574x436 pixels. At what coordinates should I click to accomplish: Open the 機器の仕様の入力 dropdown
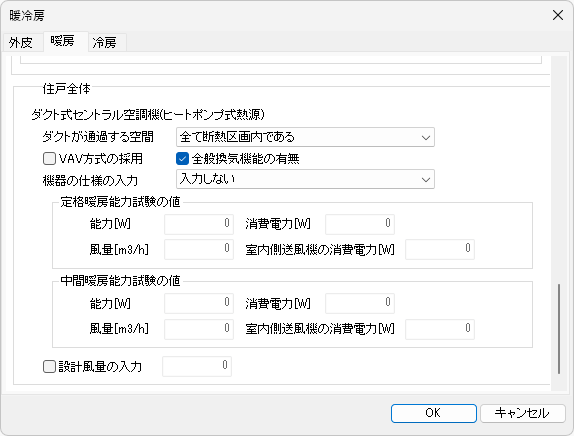point(305,179)
